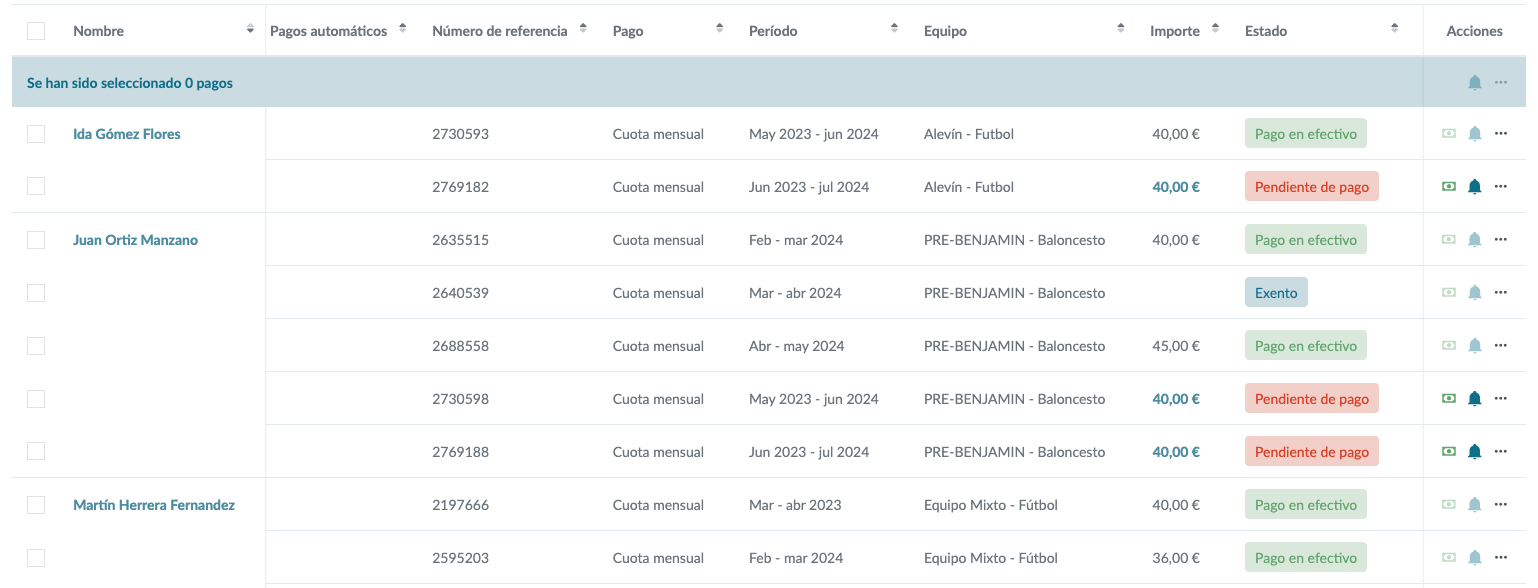Click bell reminder icon for reference 2769188
Viewport: 1538px width, 588px height.
tap(1474, 451)
